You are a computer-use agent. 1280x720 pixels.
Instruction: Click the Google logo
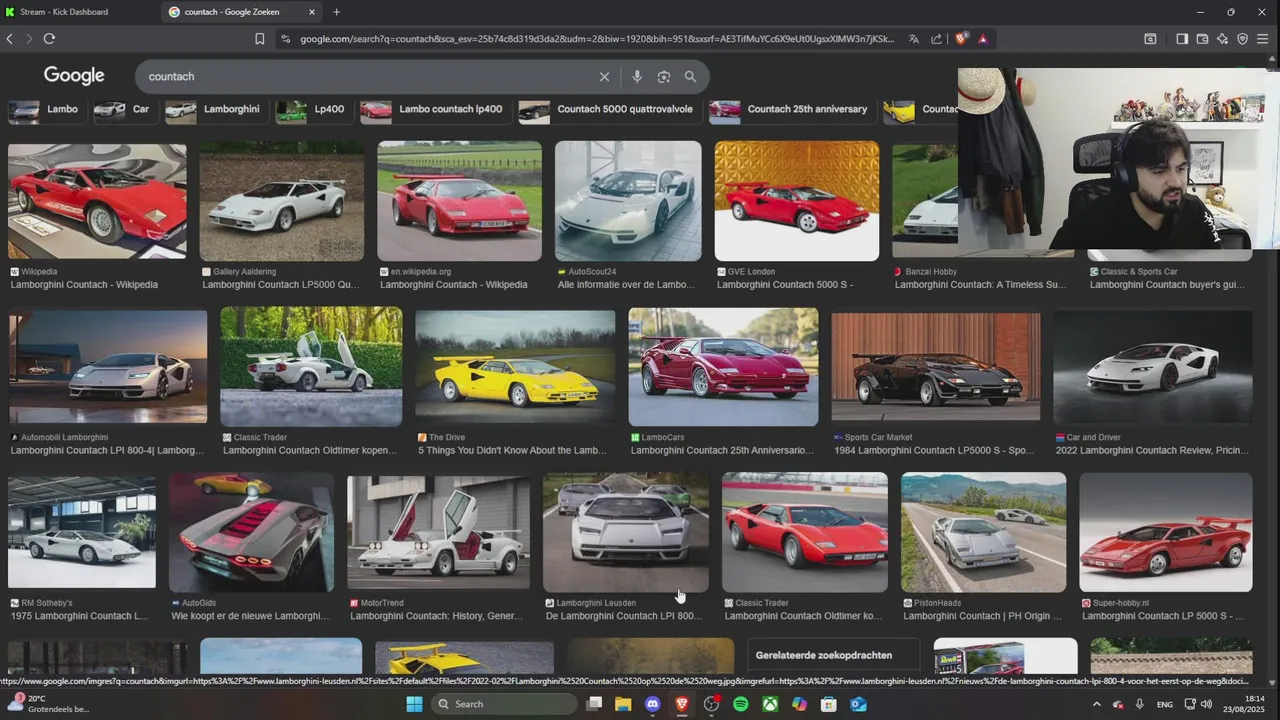coord(74,76)
